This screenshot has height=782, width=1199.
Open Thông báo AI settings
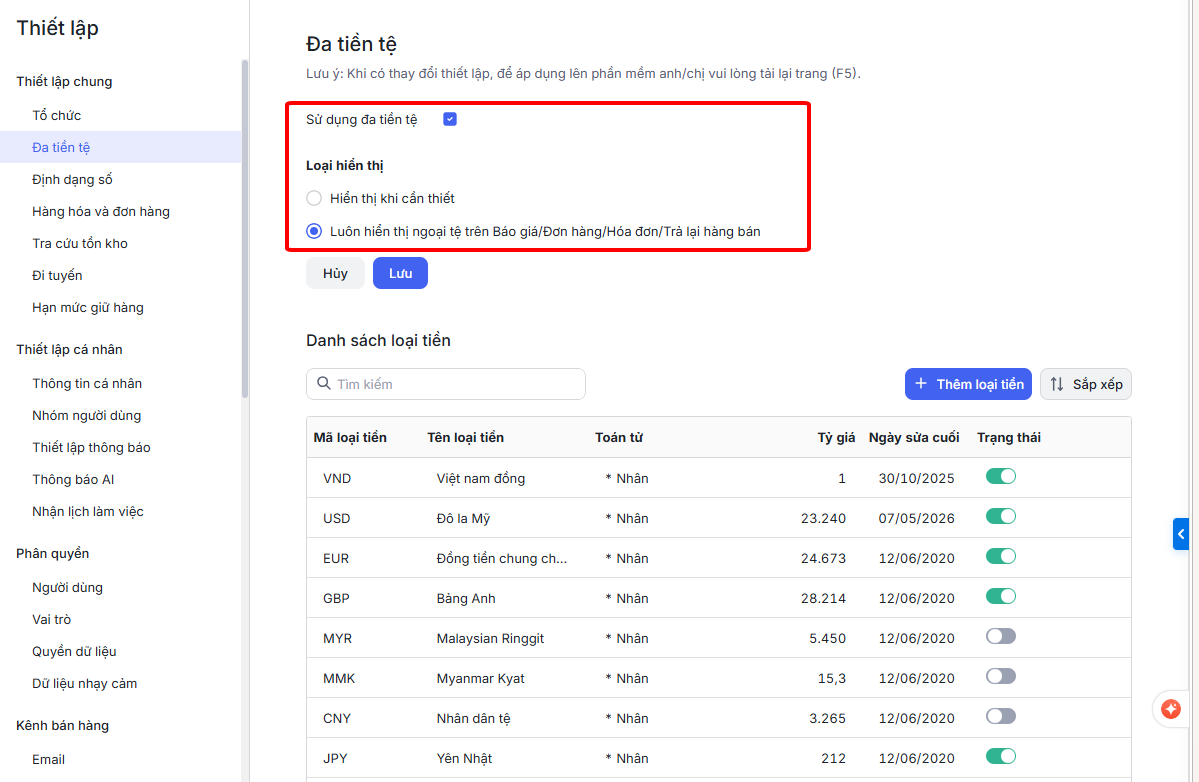point(73,480)
